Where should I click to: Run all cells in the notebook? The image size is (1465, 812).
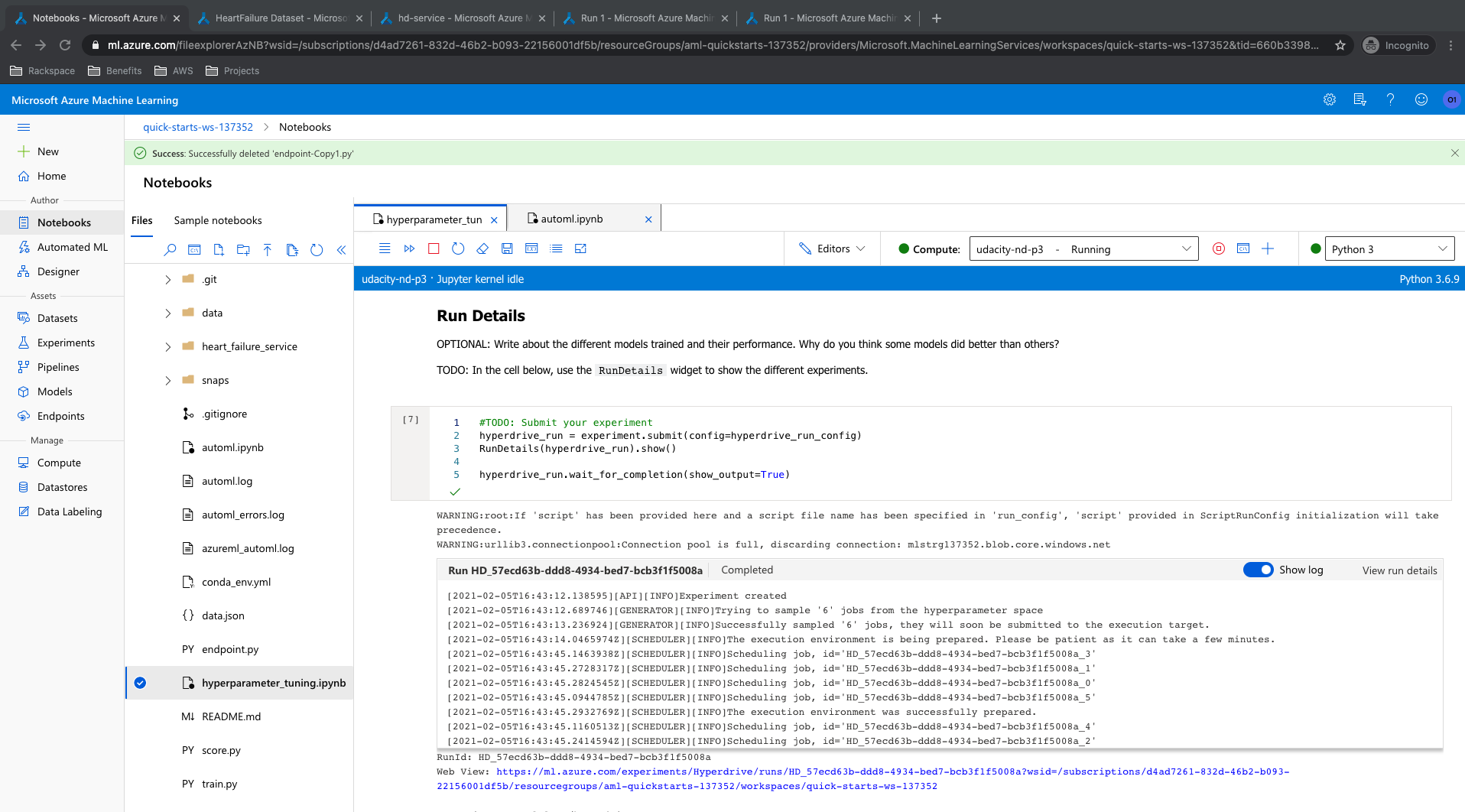click(x=409, y=248)
